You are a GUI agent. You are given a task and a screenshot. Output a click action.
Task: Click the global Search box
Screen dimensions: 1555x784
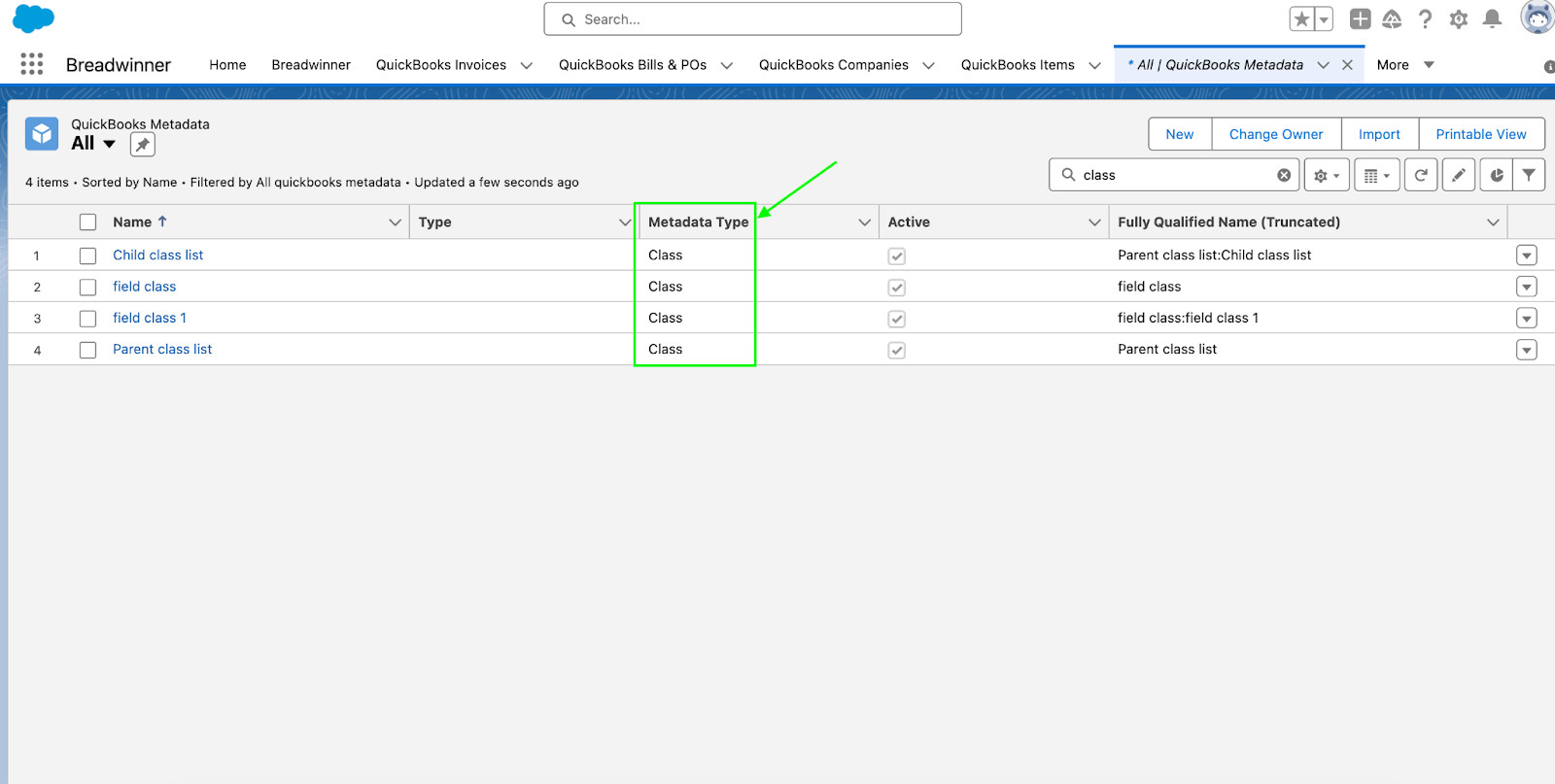click(x=752, y=19)
